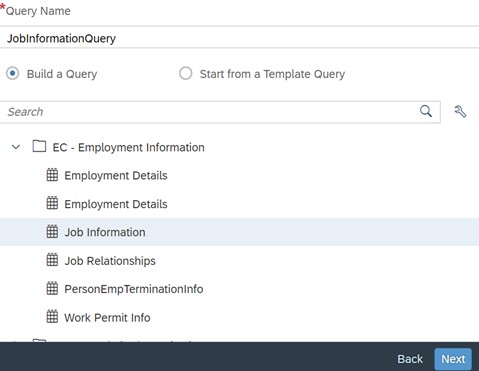Viewport: 479px width, 371px height.
Task: Click the table icon beside PersonEmpTerminationInfo
Action: 52,288
